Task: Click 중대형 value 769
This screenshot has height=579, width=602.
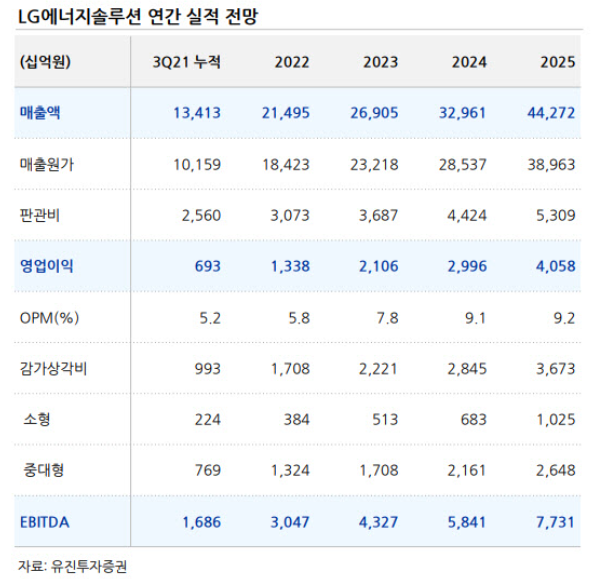Action: [x=208, y=471]
